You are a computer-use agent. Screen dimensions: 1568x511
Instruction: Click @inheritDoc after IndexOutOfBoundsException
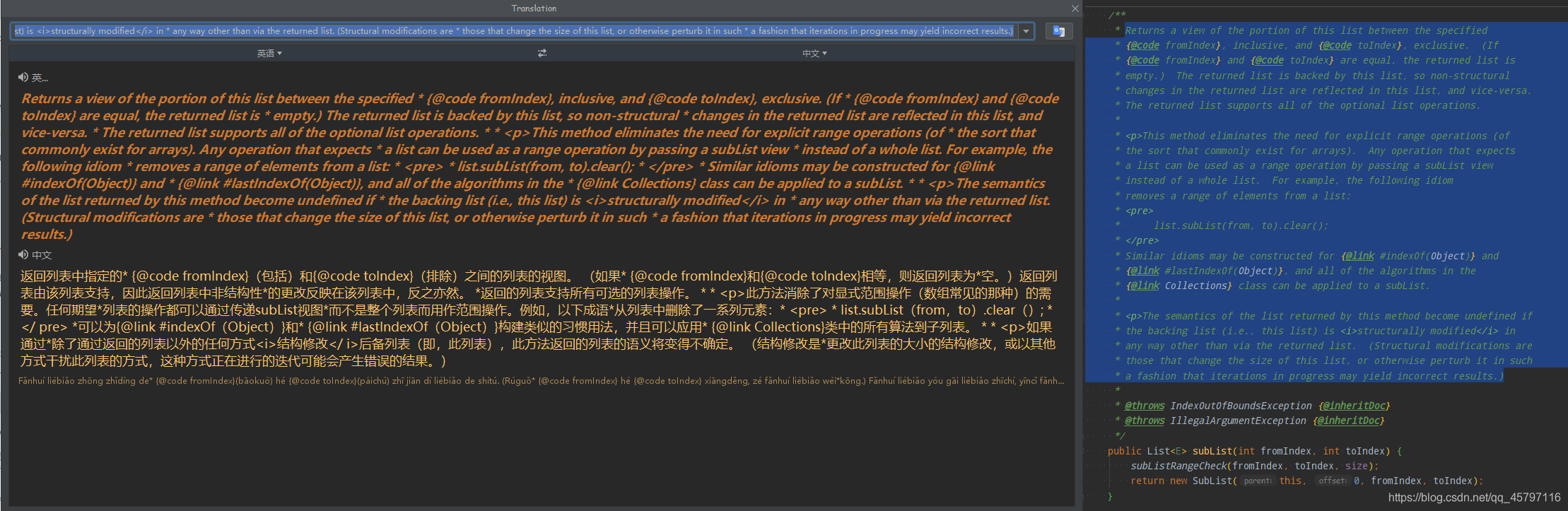pos(1354,406)
